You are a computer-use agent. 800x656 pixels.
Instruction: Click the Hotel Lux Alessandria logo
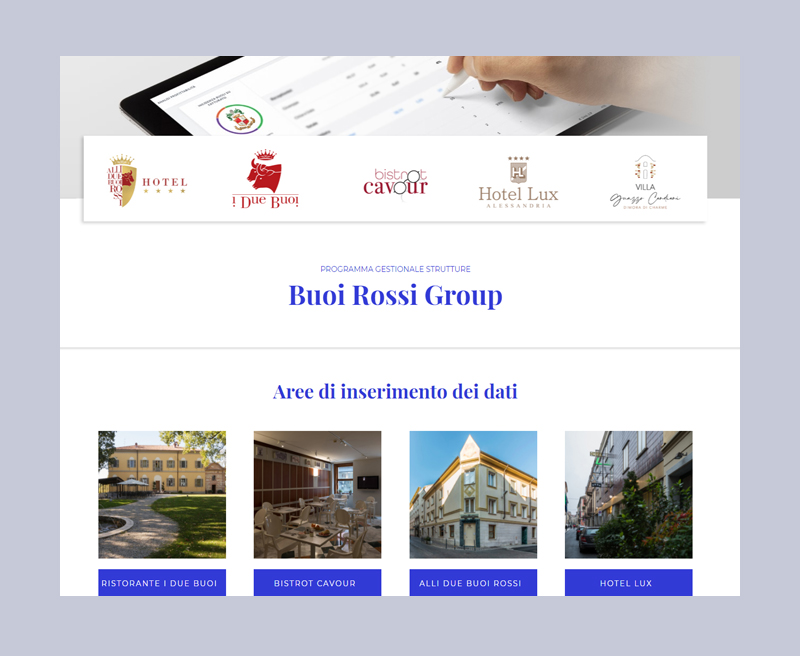click(x=518, y=182)
